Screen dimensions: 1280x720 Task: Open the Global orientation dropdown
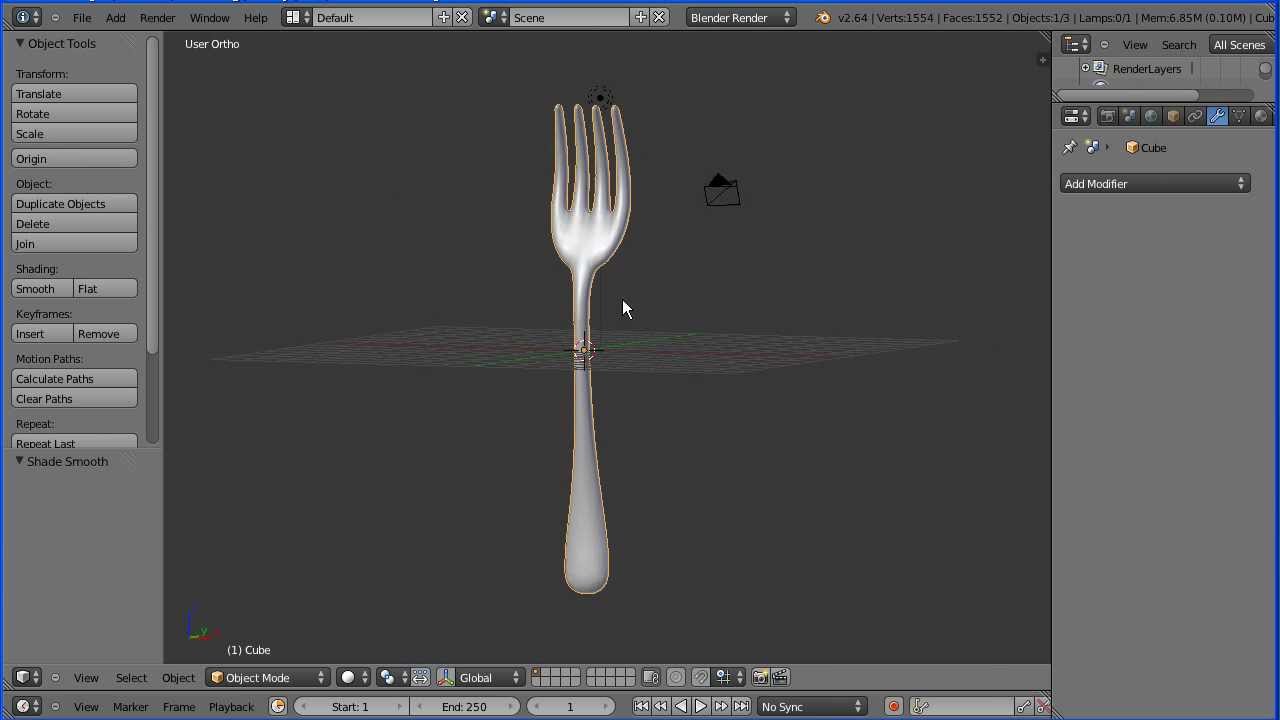coord(489,678)
